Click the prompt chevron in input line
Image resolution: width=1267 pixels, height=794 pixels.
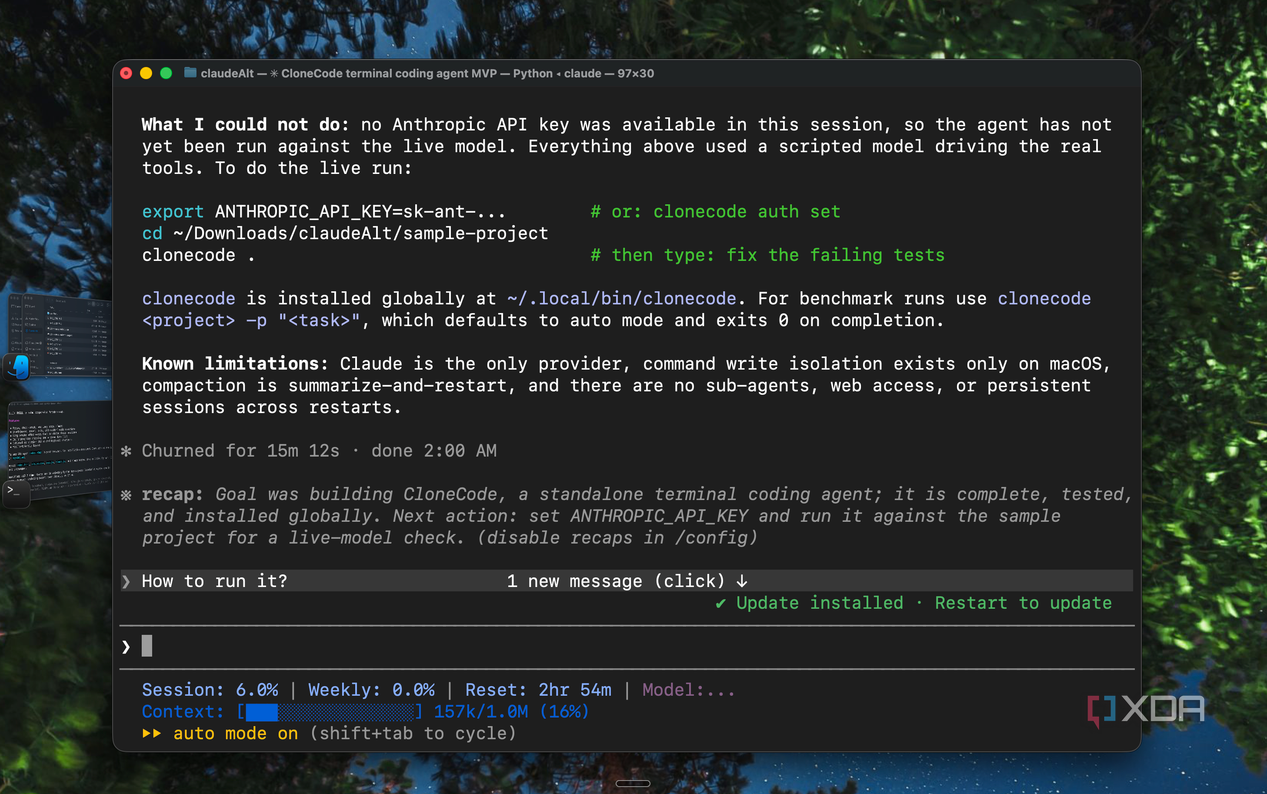tap(126, 647)
